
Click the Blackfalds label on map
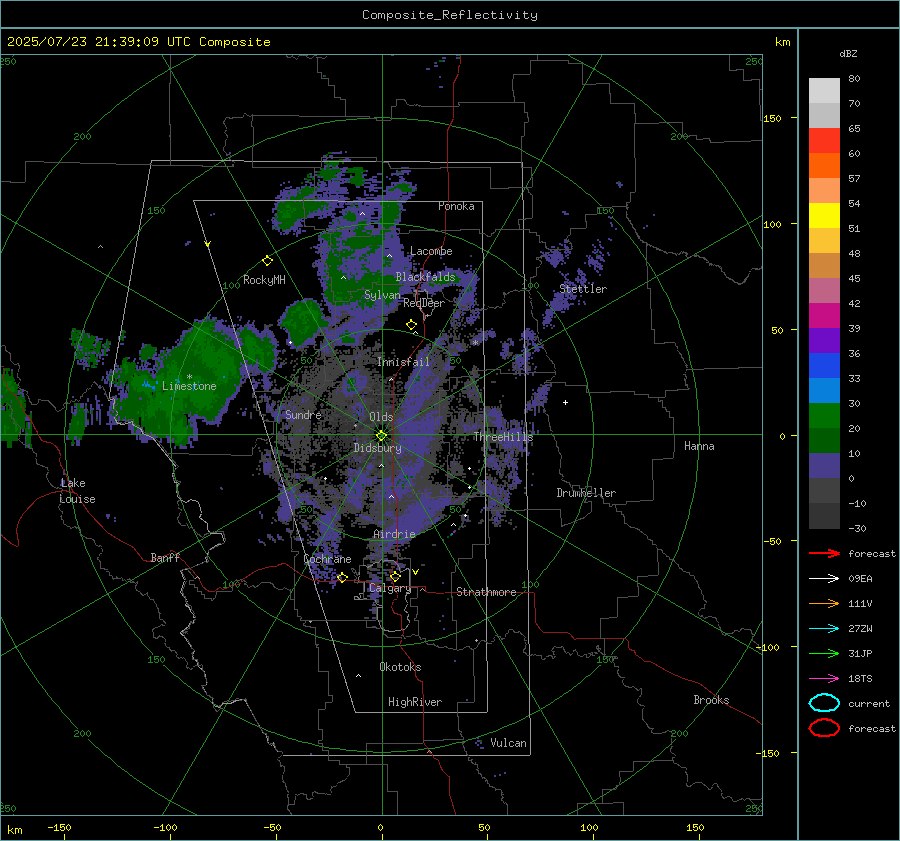pyautogui.click(x=425, y=277)
